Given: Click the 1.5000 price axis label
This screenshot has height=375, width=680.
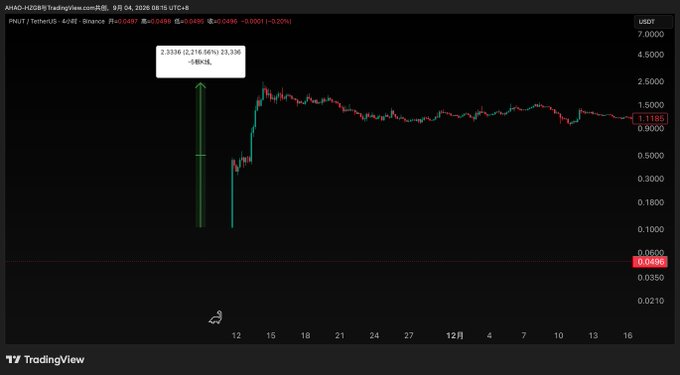Looking at the screenshot, I should tap(651, 105).
